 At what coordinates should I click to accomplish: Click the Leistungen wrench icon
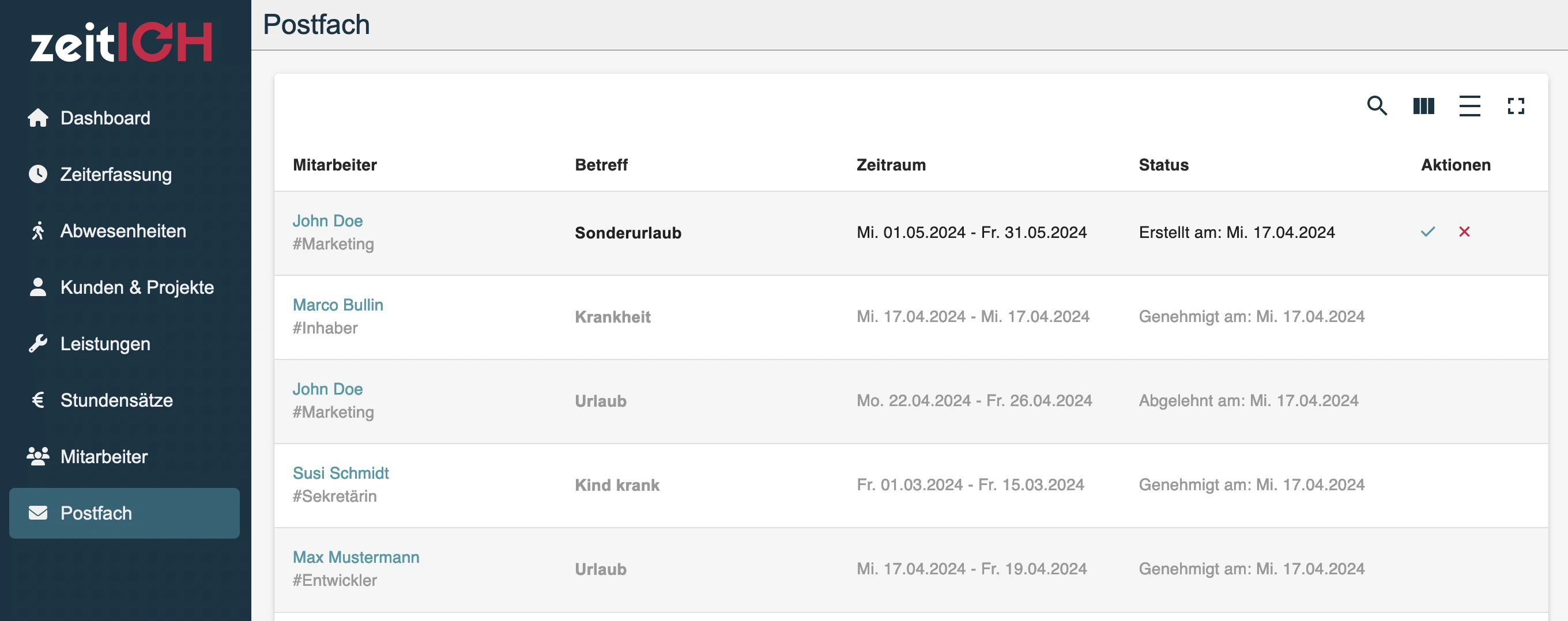click(37, 344)
